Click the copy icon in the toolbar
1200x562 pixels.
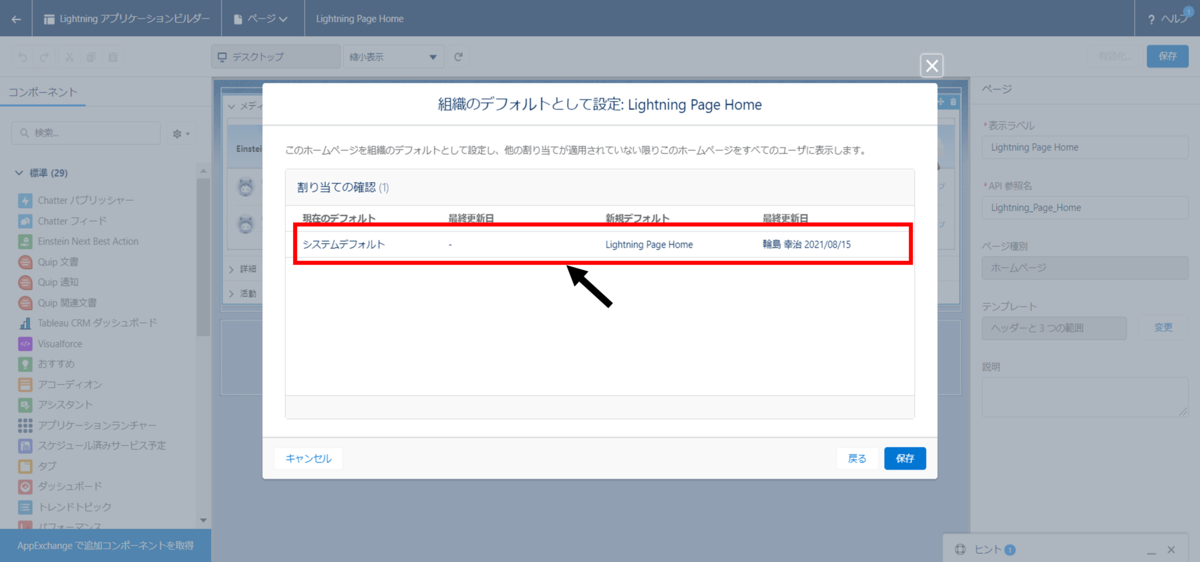click(x=91, y=57)
